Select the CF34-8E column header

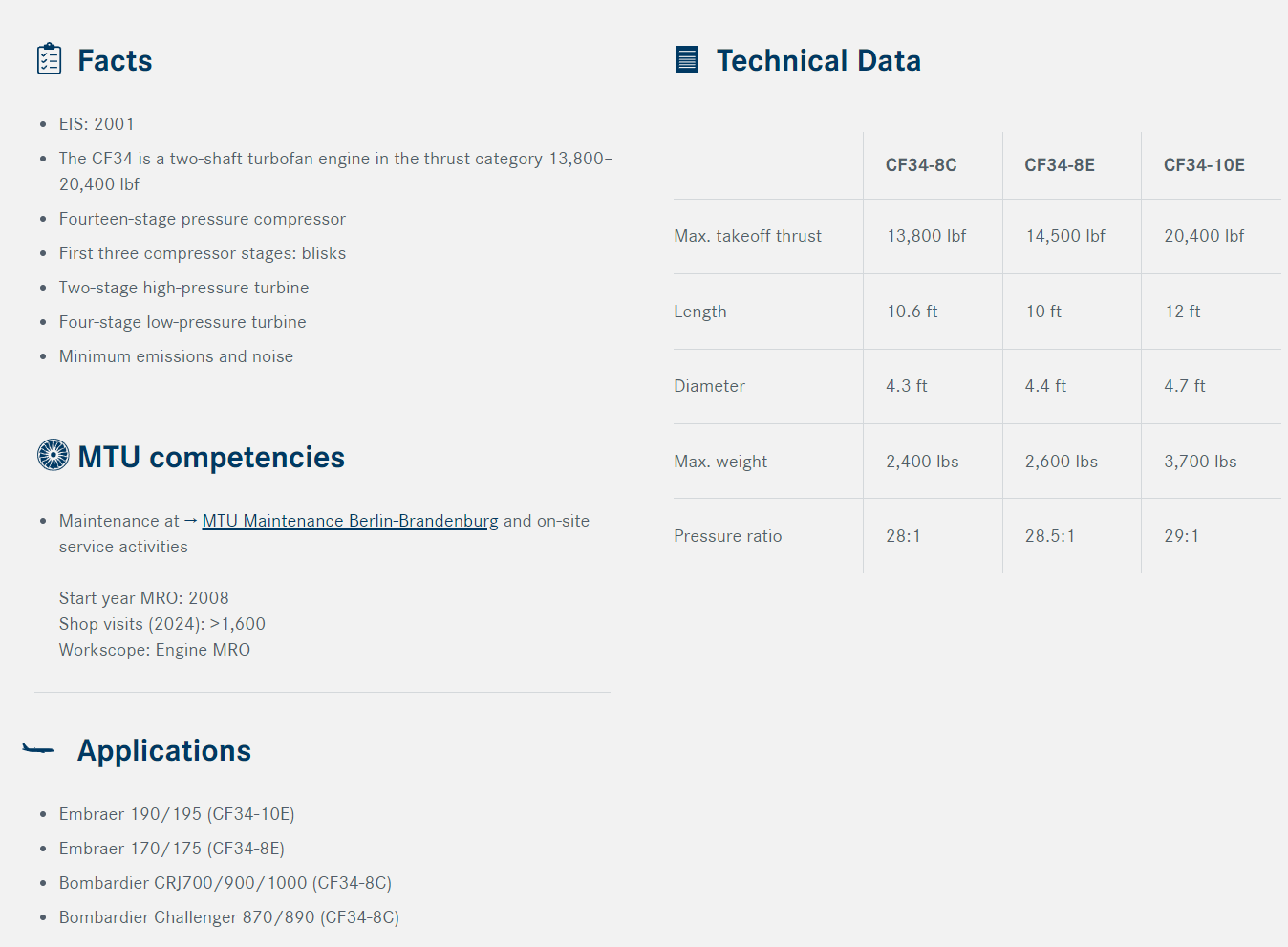coord(1060,165)
